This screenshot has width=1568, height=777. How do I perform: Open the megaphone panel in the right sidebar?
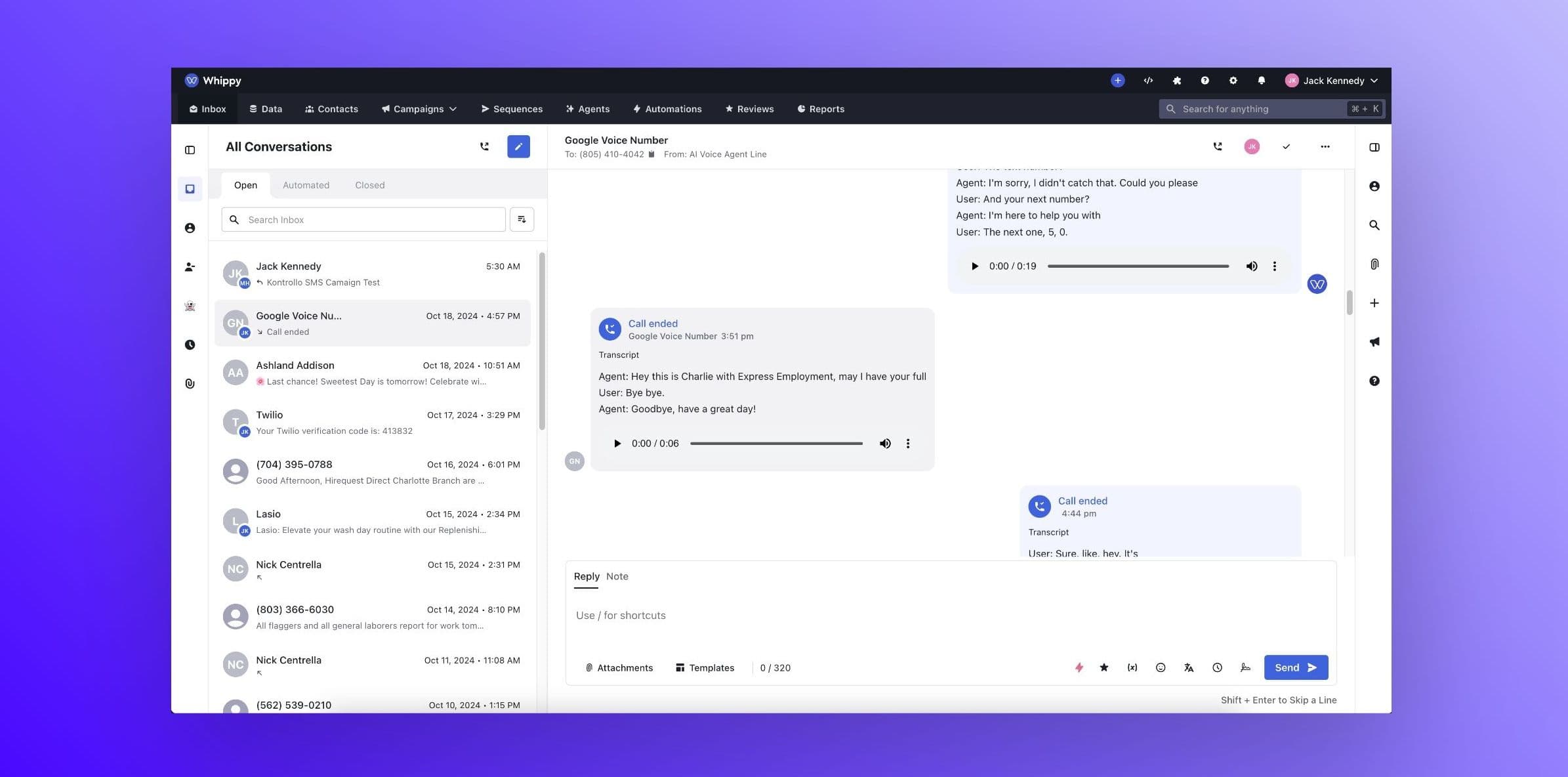click(x=1374, y=341)
